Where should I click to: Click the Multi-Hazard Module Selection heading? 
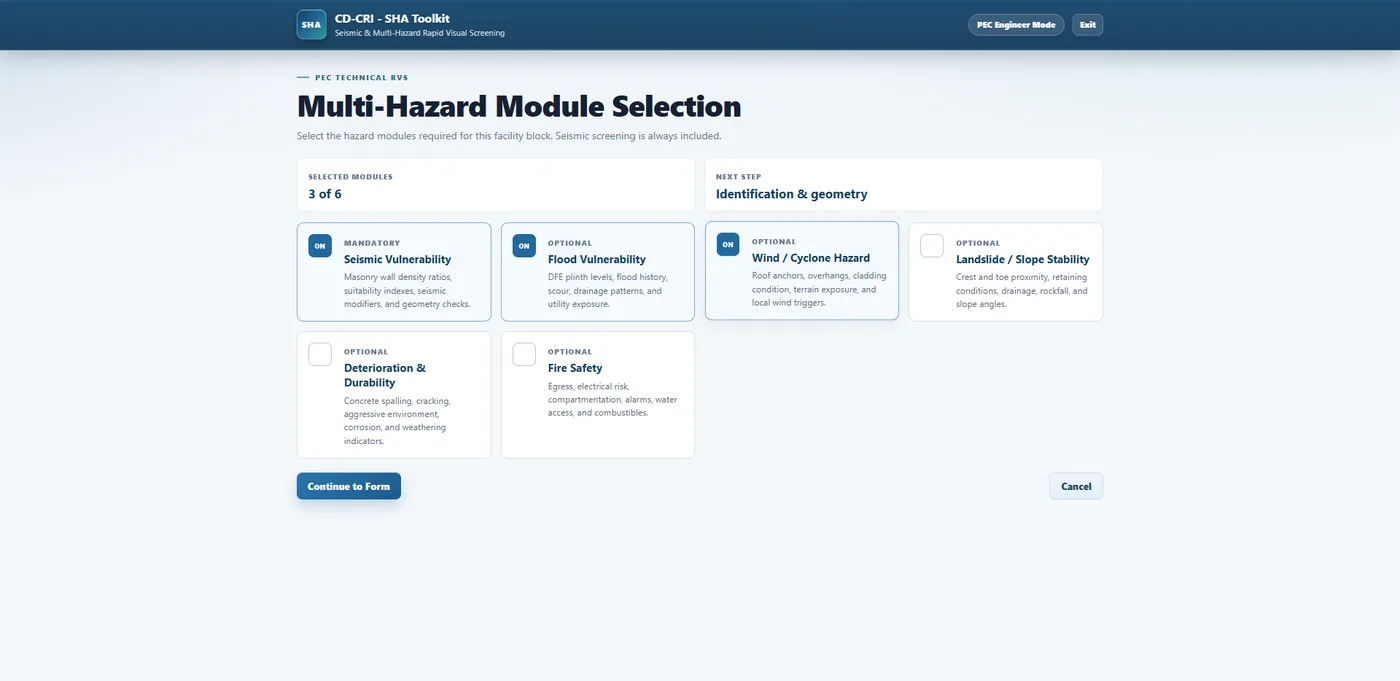point(519,106)
